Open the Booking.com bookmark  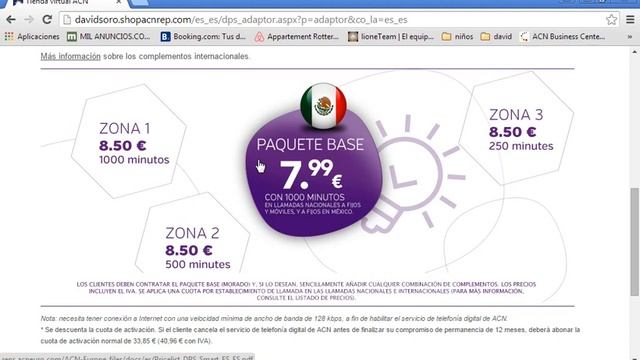coord(203,37)
